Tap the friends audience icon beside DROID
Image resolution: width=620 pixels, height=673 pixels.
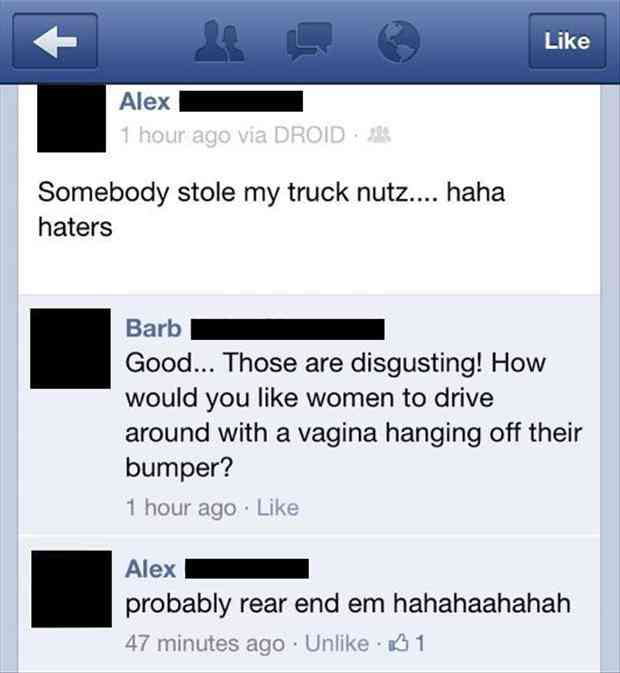[x=380, y=135]
